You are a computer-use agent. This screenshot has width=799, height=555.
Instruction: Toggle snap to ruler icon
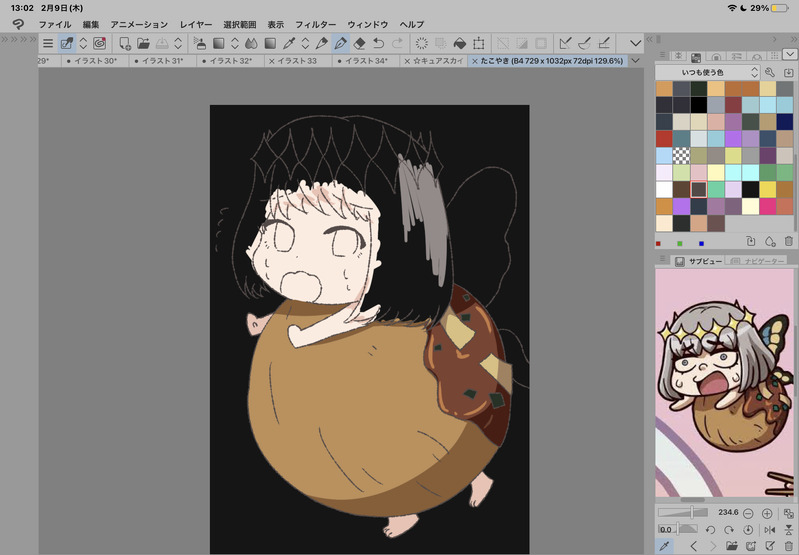(565, 43)
